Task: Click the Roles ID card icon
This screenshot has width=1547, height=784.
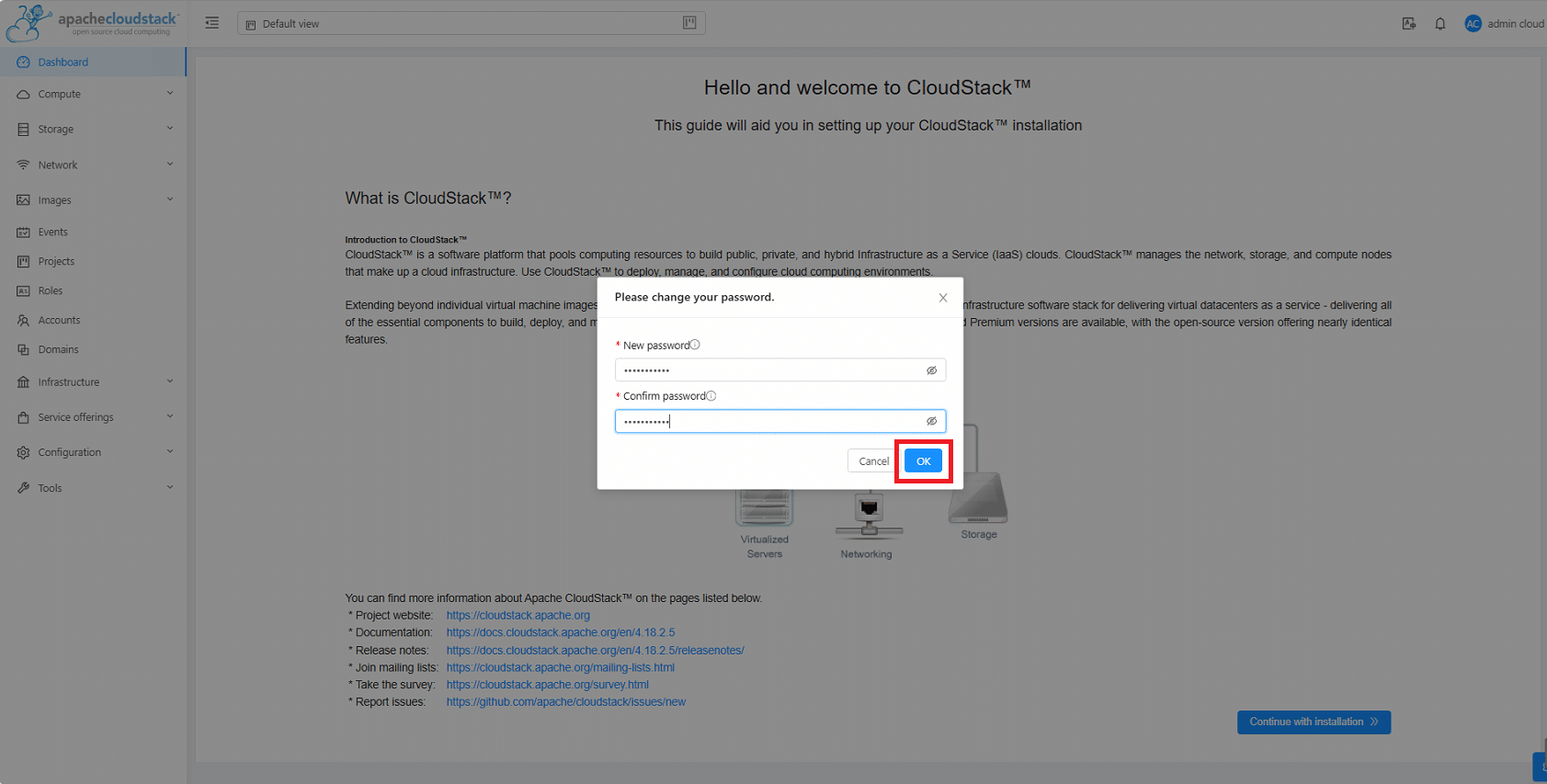Action: [23, 291]
